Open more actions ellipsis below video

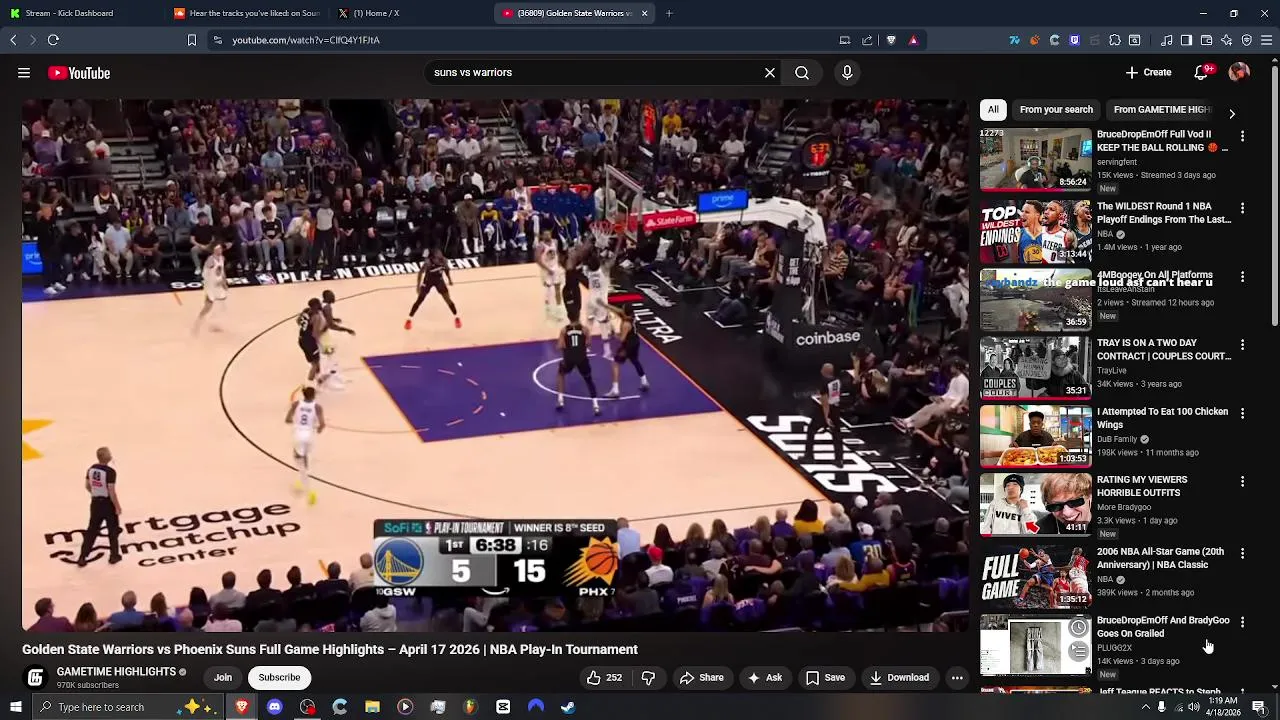point(957,678)
